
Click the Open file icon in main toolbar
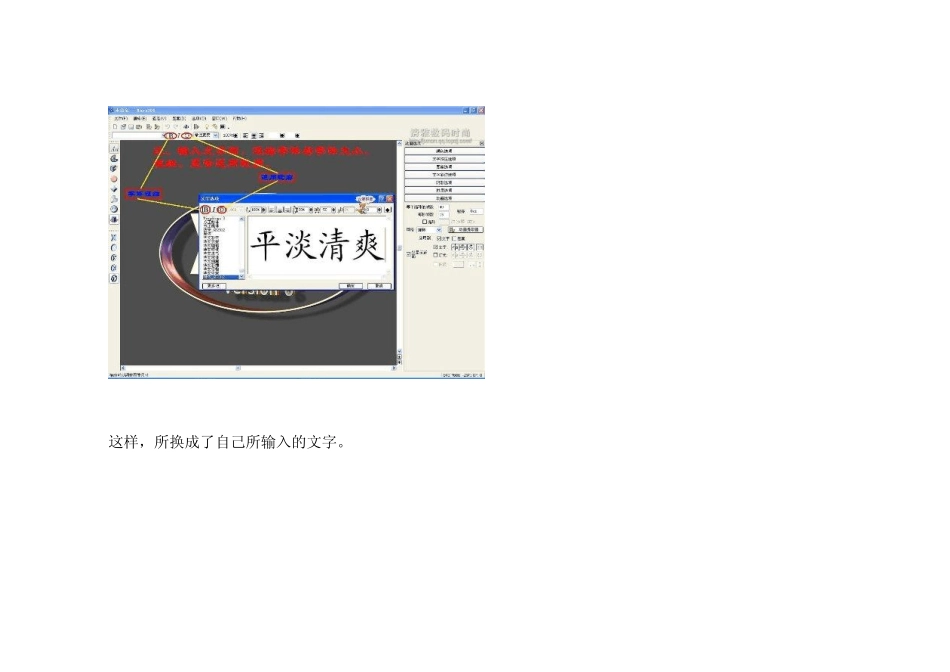[x=123, y=127]
